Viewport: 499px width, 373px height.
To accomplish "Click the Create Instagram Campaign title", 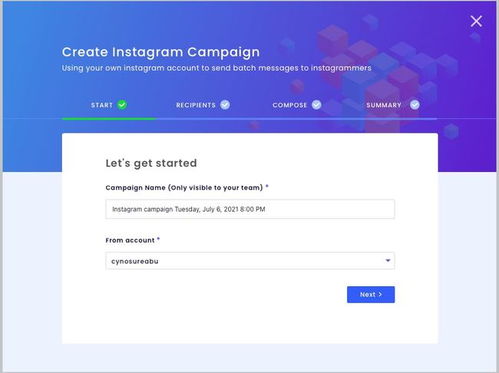I will point(161,52).
